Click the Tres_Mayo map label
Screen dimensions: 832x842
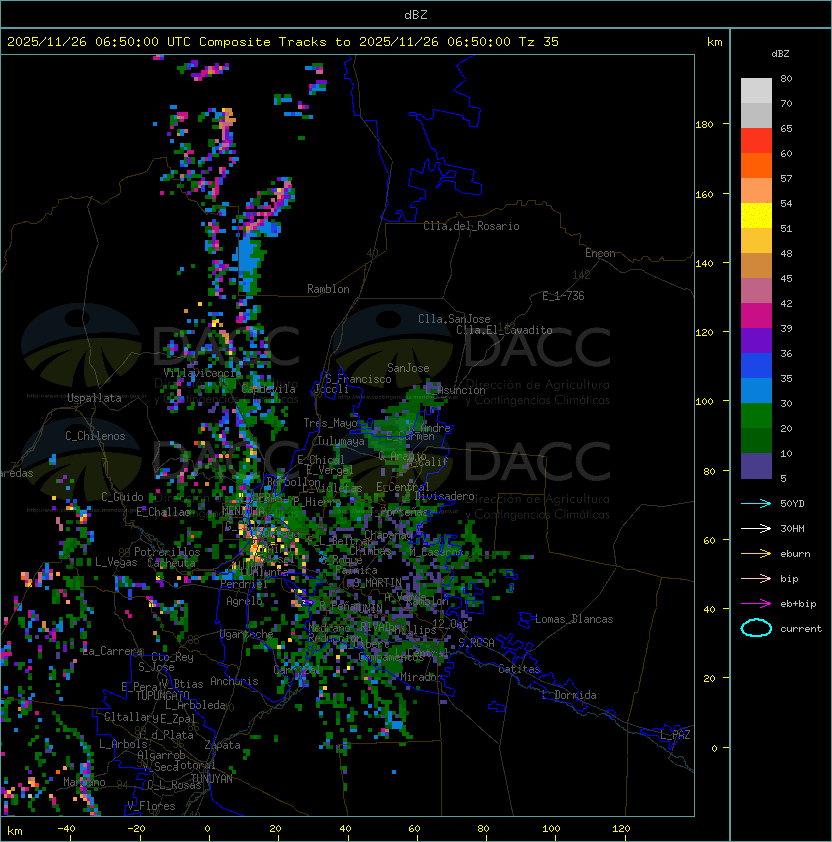(330, 423)
